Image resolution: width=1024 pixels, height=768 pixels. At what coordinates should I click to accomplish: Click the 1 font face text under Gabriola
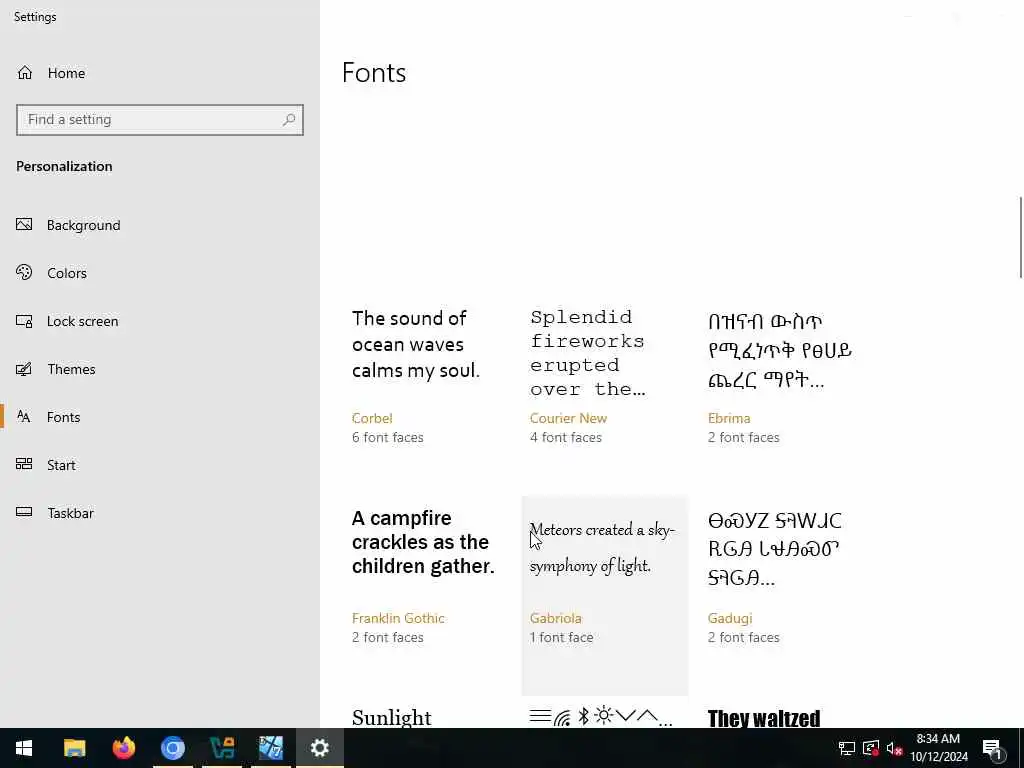tap(562, 637)
